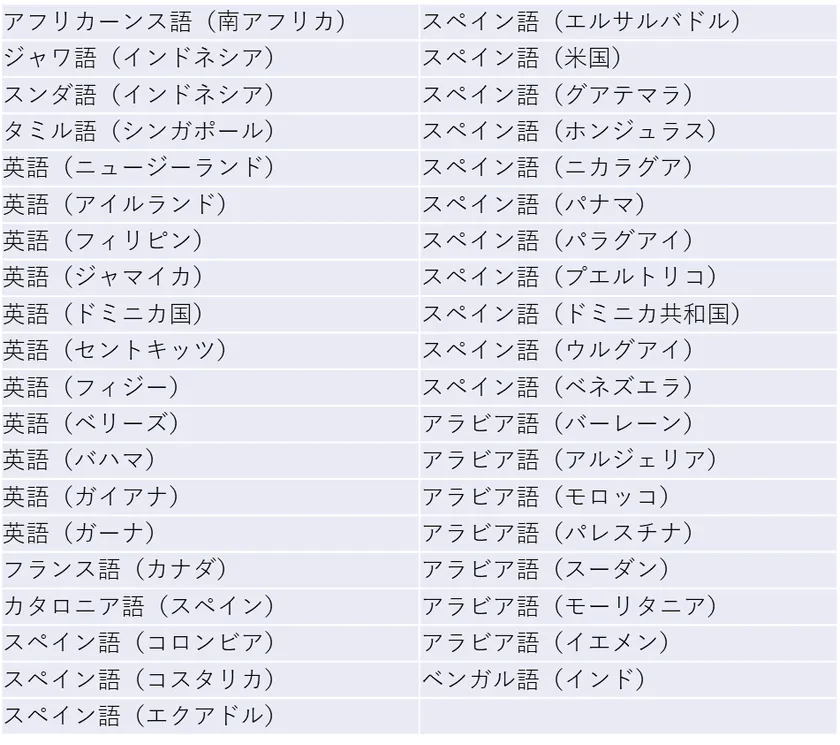The height and width of the screenshot is (745, 840).
Task: Click the ベンガル語（インド） cell
Action: coord(533,680)
